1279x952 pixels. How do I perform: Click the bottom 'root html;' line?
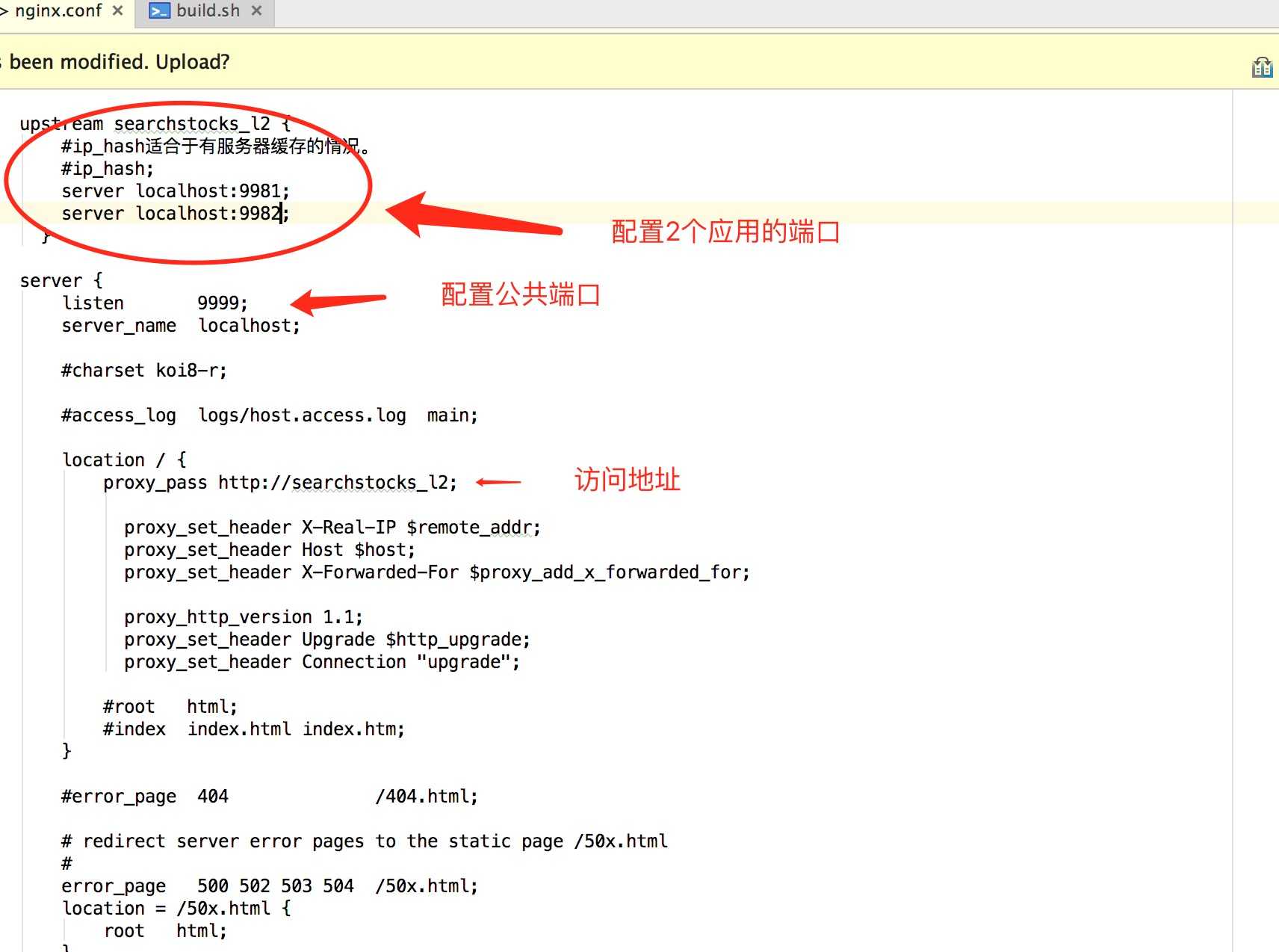point(165,931)
